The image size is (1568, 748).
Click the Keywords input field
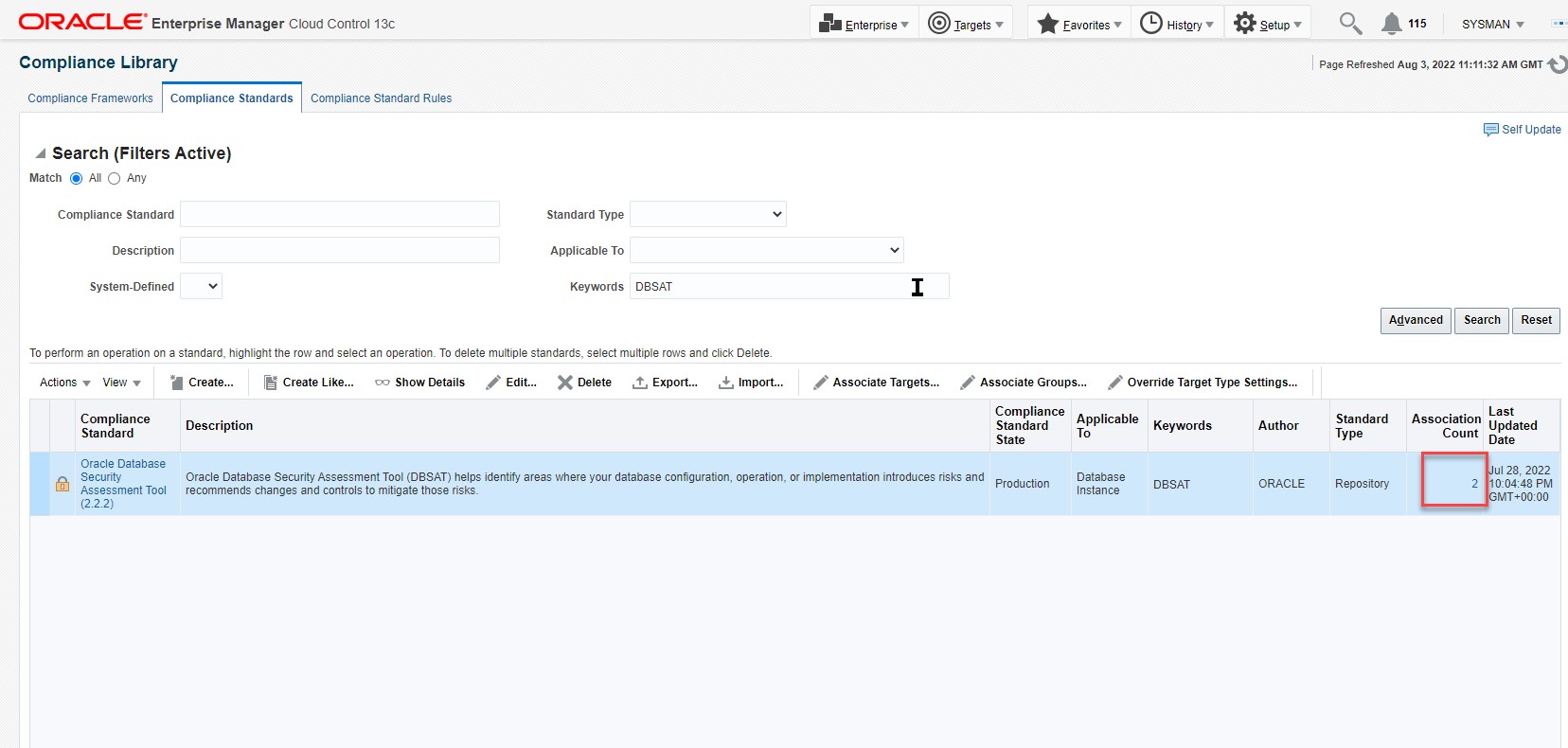coord(790,287)
